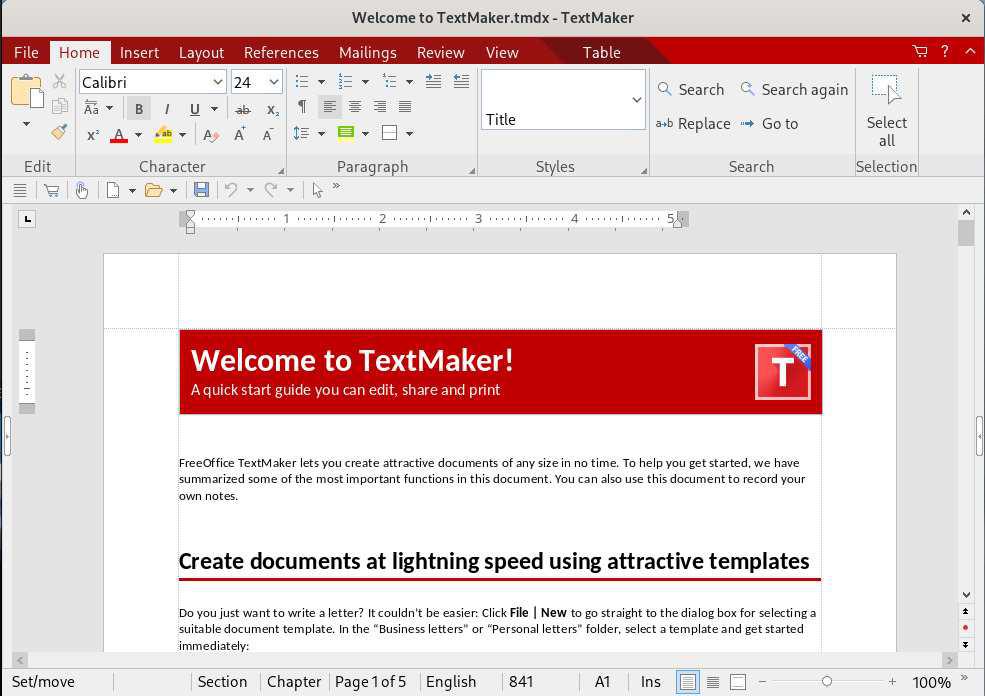
Task: Apply subscript formatting
Action: click(x=273, y=110)
